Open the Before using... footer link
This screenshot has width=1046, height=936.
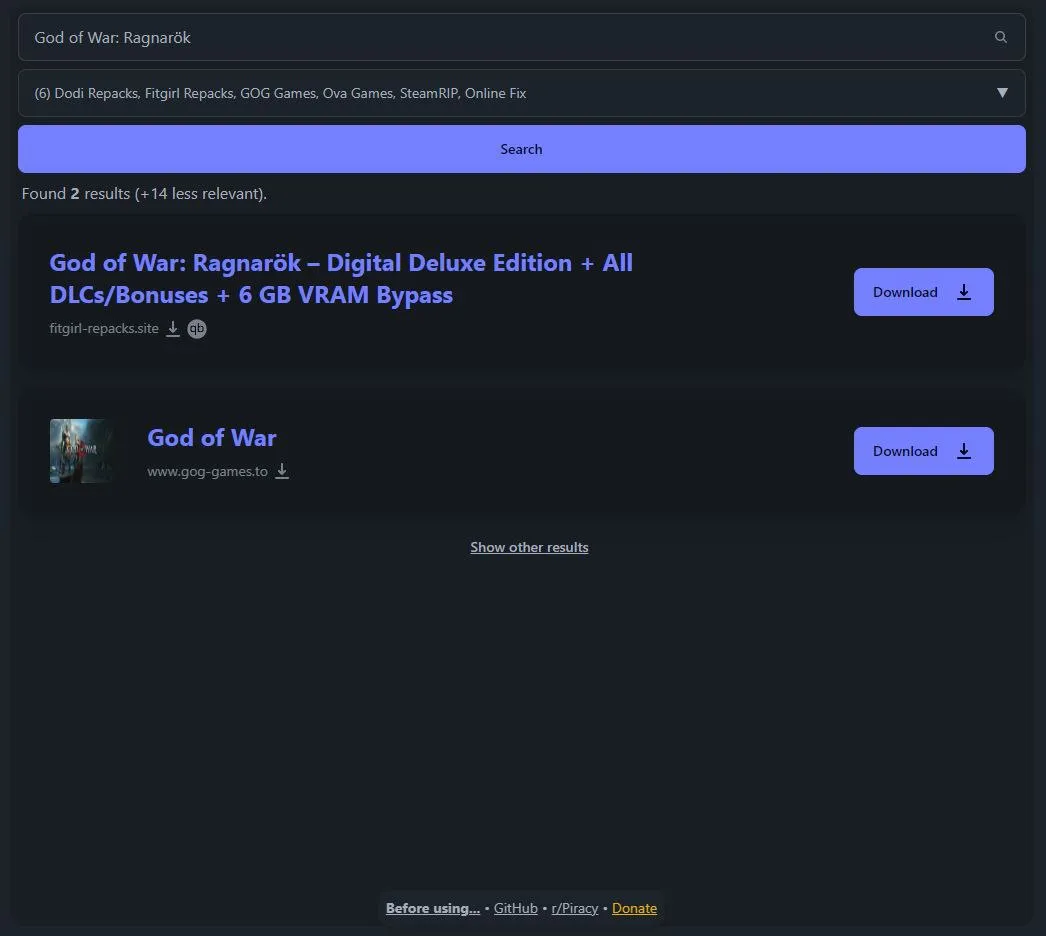pos(432,908)
